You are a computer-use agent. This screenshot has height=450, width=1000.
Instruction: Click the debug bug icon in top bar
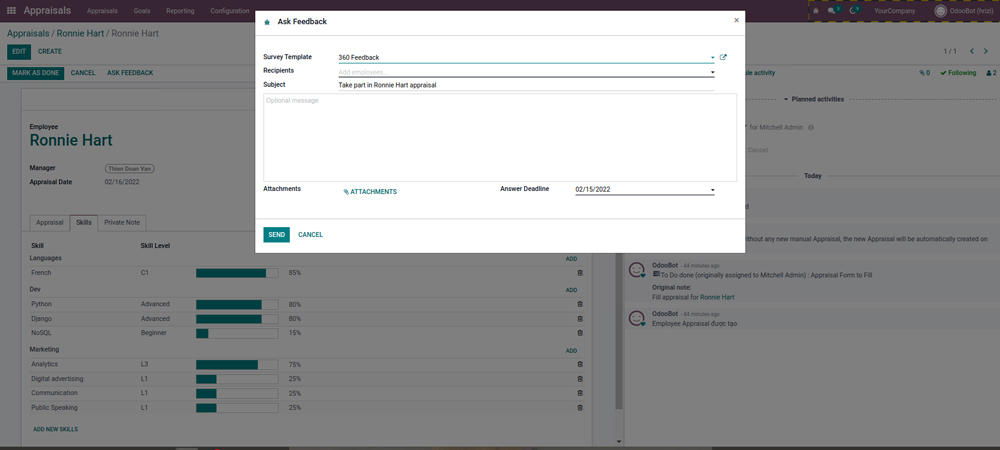pyautogui.click(x=816, y=11)
